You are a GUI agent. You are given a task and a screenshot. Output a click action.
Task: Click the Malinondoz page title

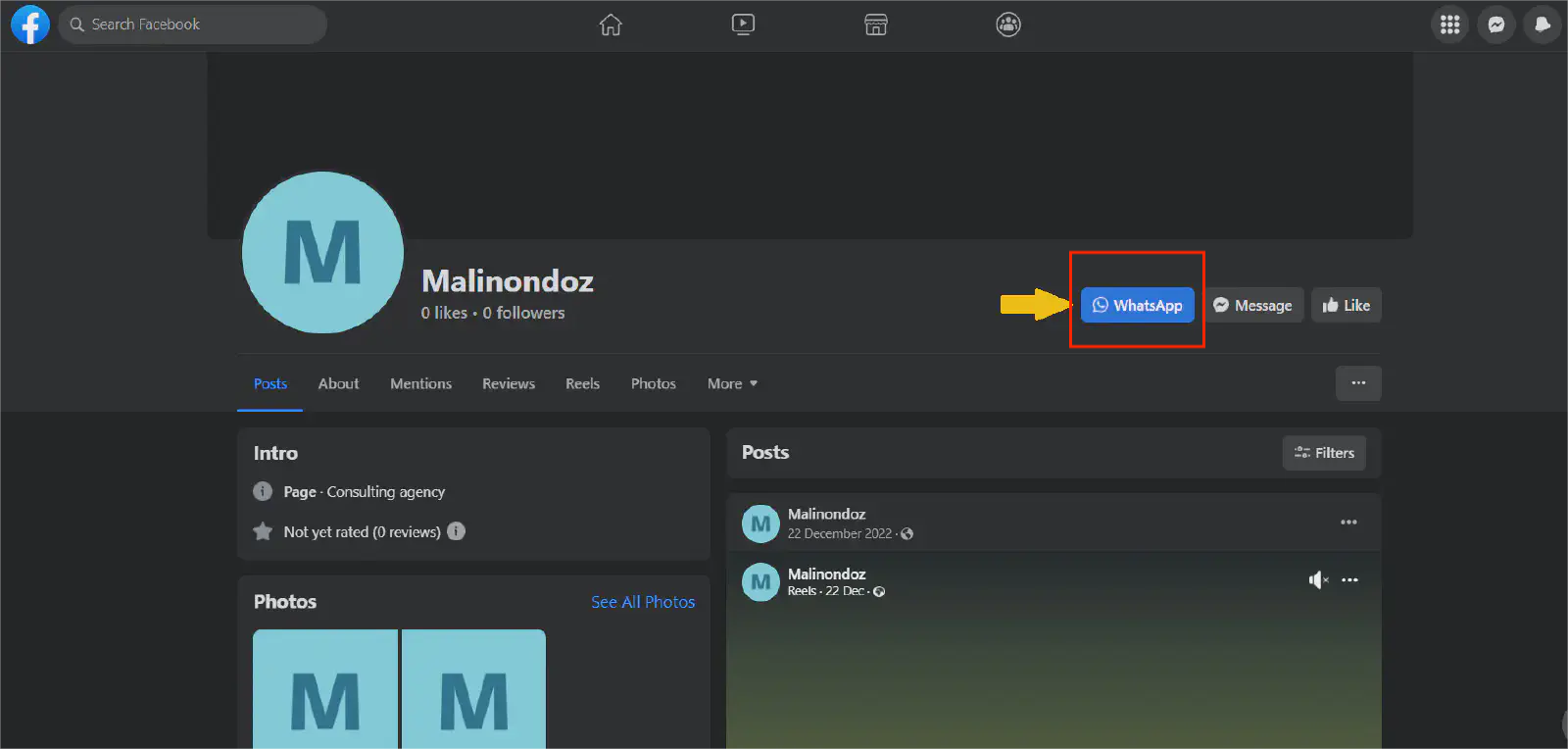(x=508, y=281)
